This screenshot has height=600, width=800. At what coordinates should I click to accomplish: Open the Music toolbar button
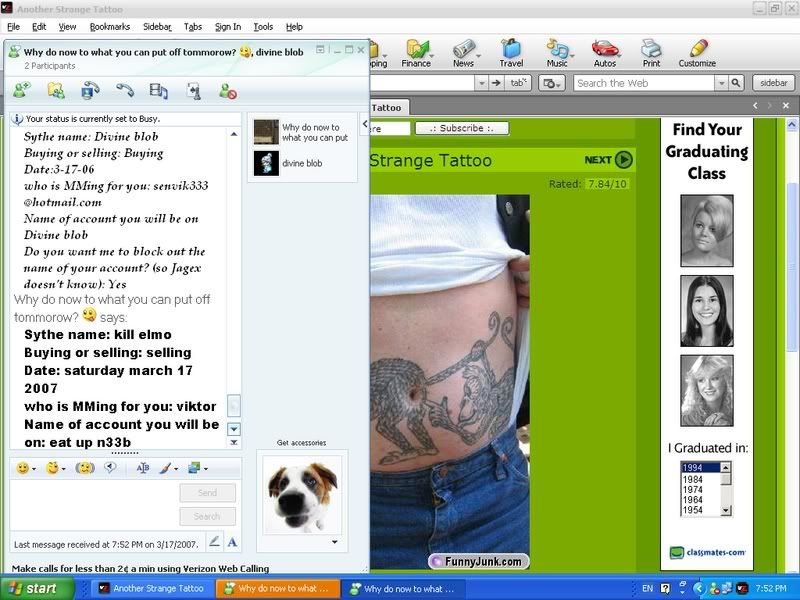pos(557,54)
